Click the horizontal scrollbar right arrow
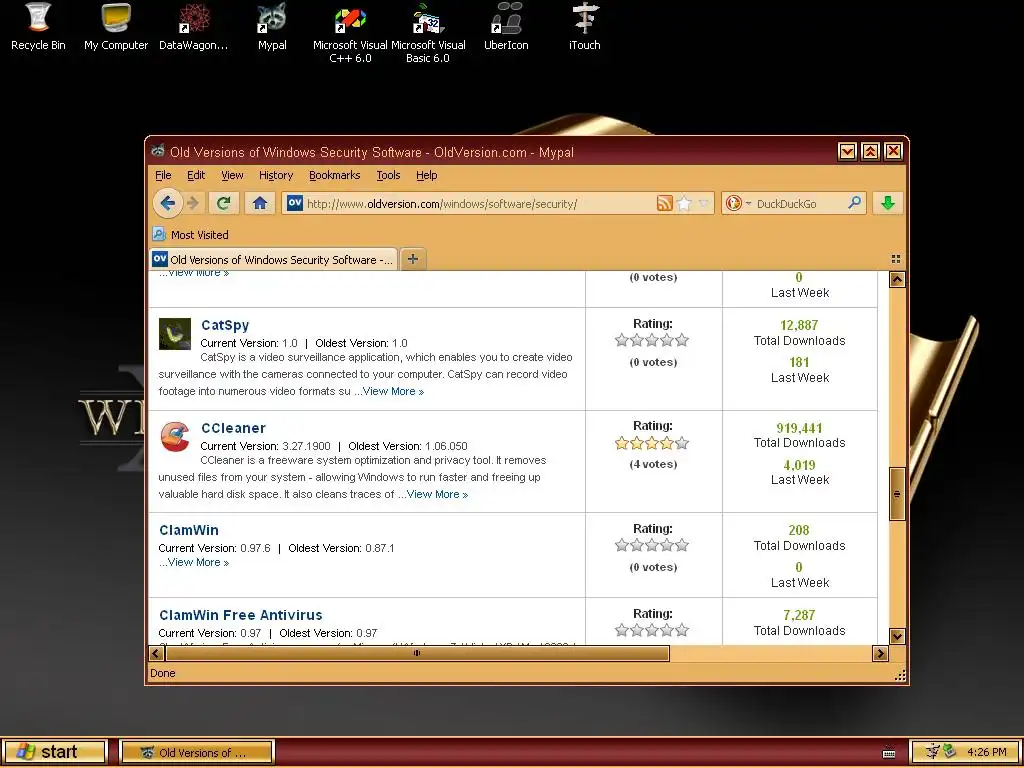The width and height of the screenshot is (1024, 768). (880, 653)
